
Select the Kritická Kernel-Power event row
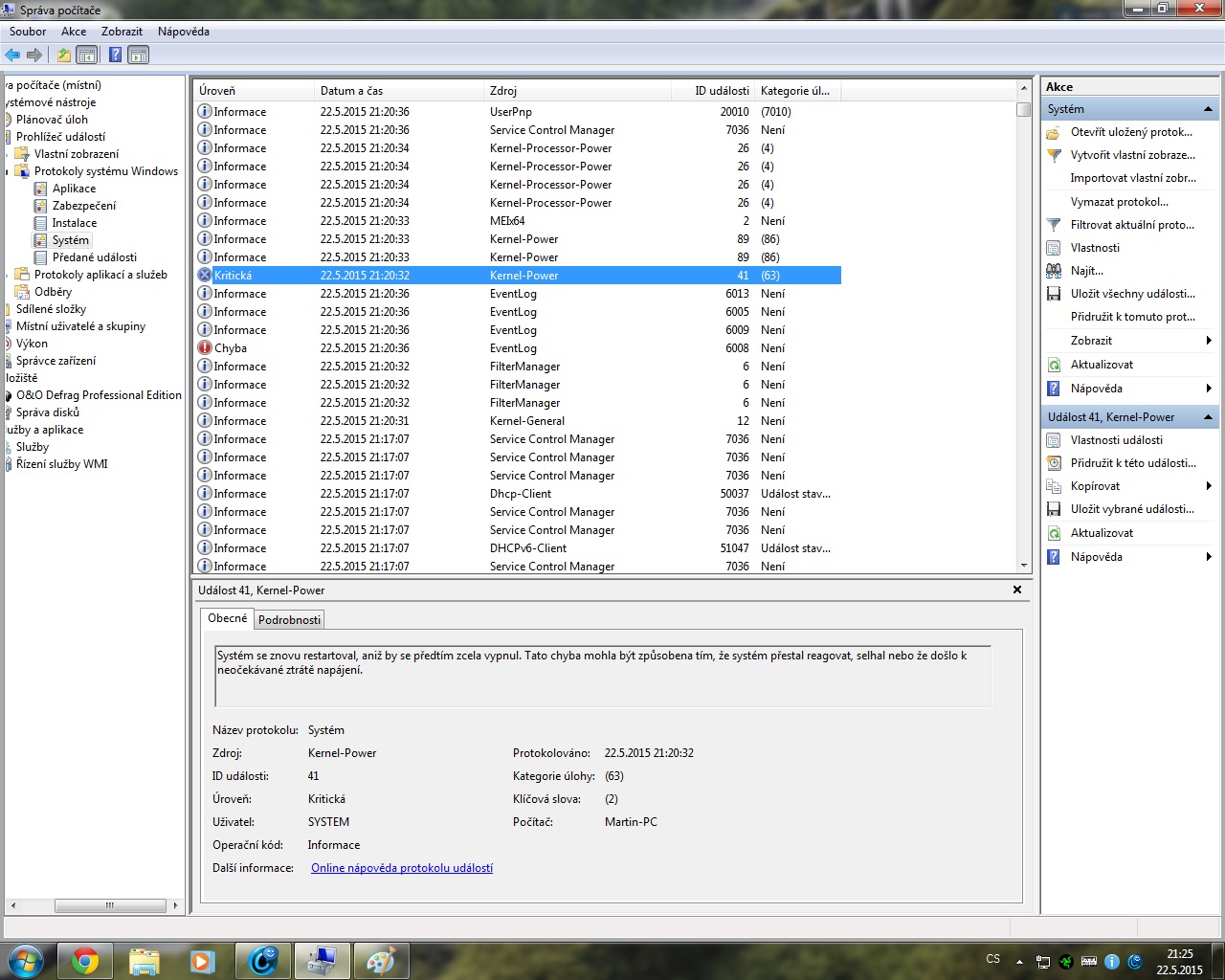coord(518,276)
